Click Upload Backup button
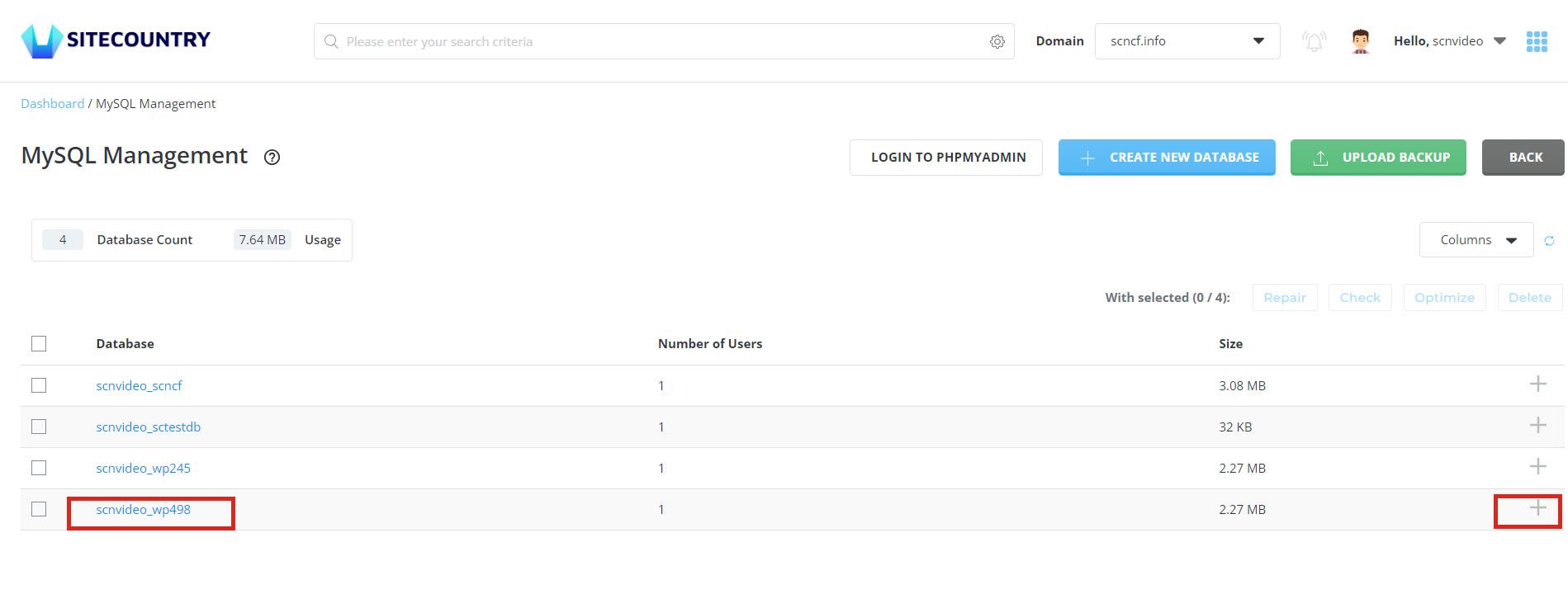The height and width of the screenshot is (613, 1568). (x=1378, y=158)
